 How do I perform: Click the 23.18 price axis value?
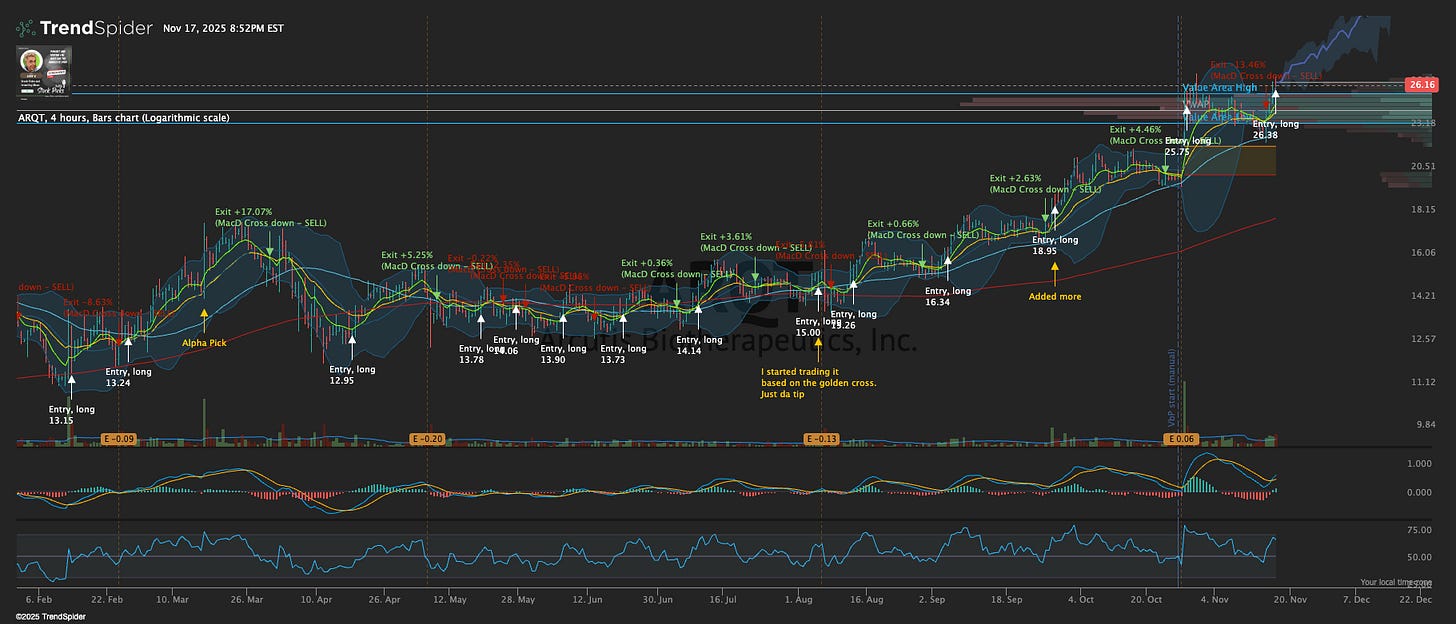click(x=1423, y=123)
